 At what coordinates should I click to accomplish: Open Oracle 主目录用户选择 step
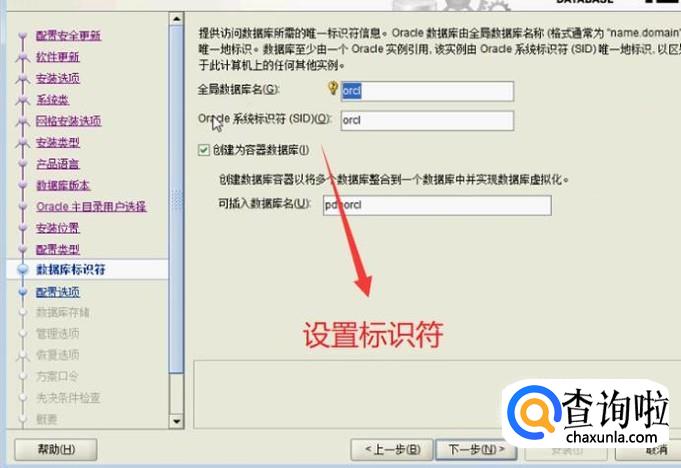point(91,206)
